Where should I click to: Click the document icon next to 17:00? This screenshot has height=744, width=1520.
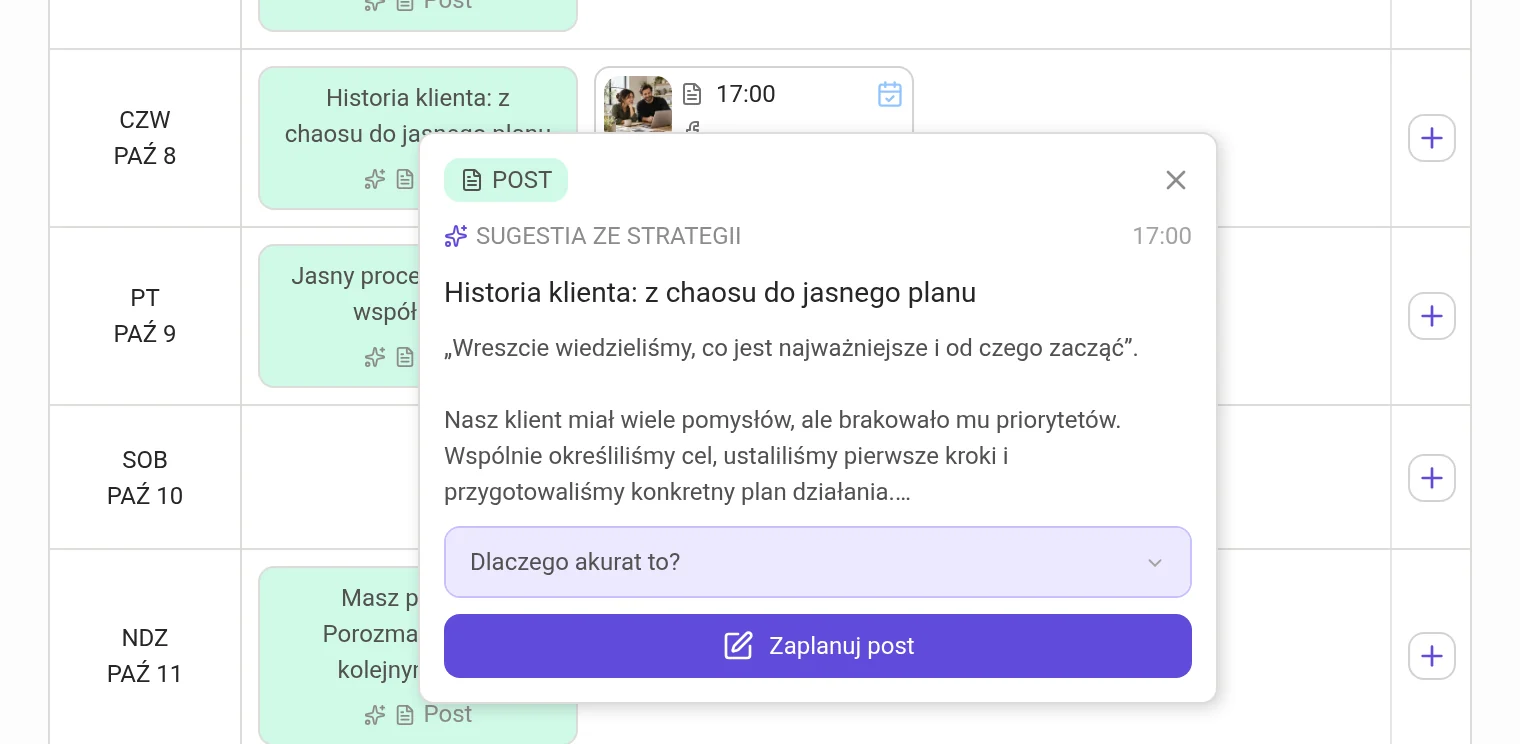coord(692,94)
